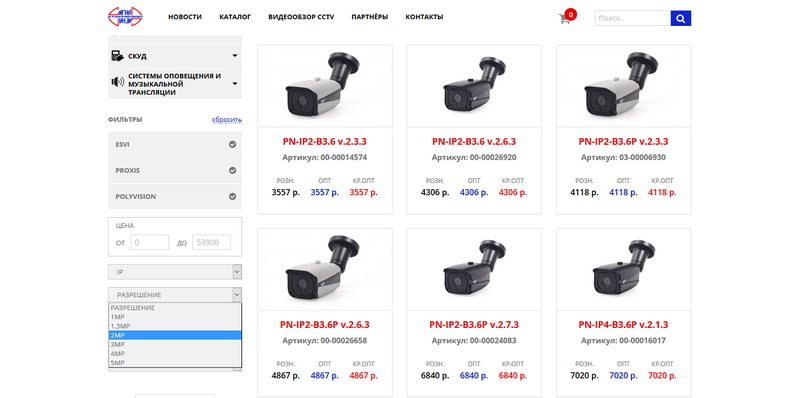The width and height of the screenshot is (800, 398).
Task: Toggle the POLYVISION brand filter checkmark
Action: [x=233, y=196]
